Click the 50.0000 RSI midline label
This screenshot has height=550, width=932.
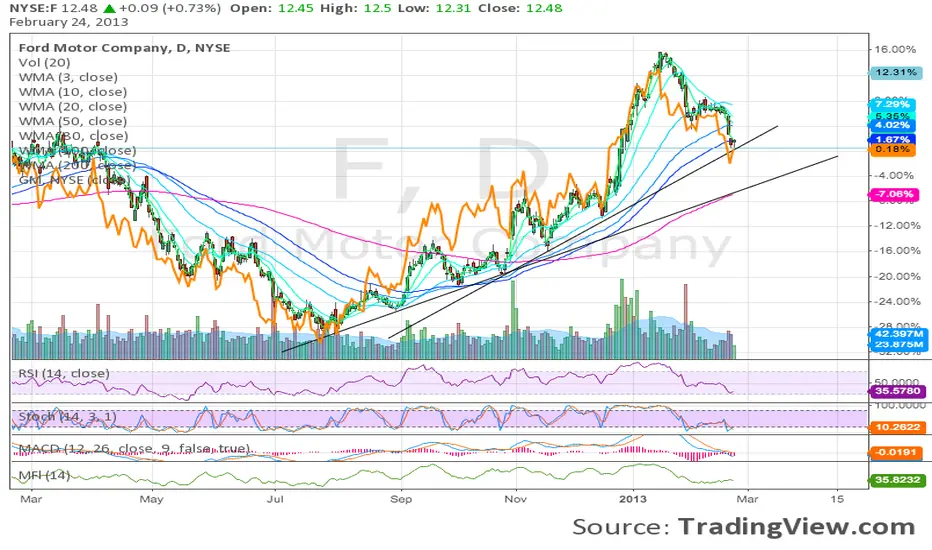pyautogui.click(x=898, y=383)
